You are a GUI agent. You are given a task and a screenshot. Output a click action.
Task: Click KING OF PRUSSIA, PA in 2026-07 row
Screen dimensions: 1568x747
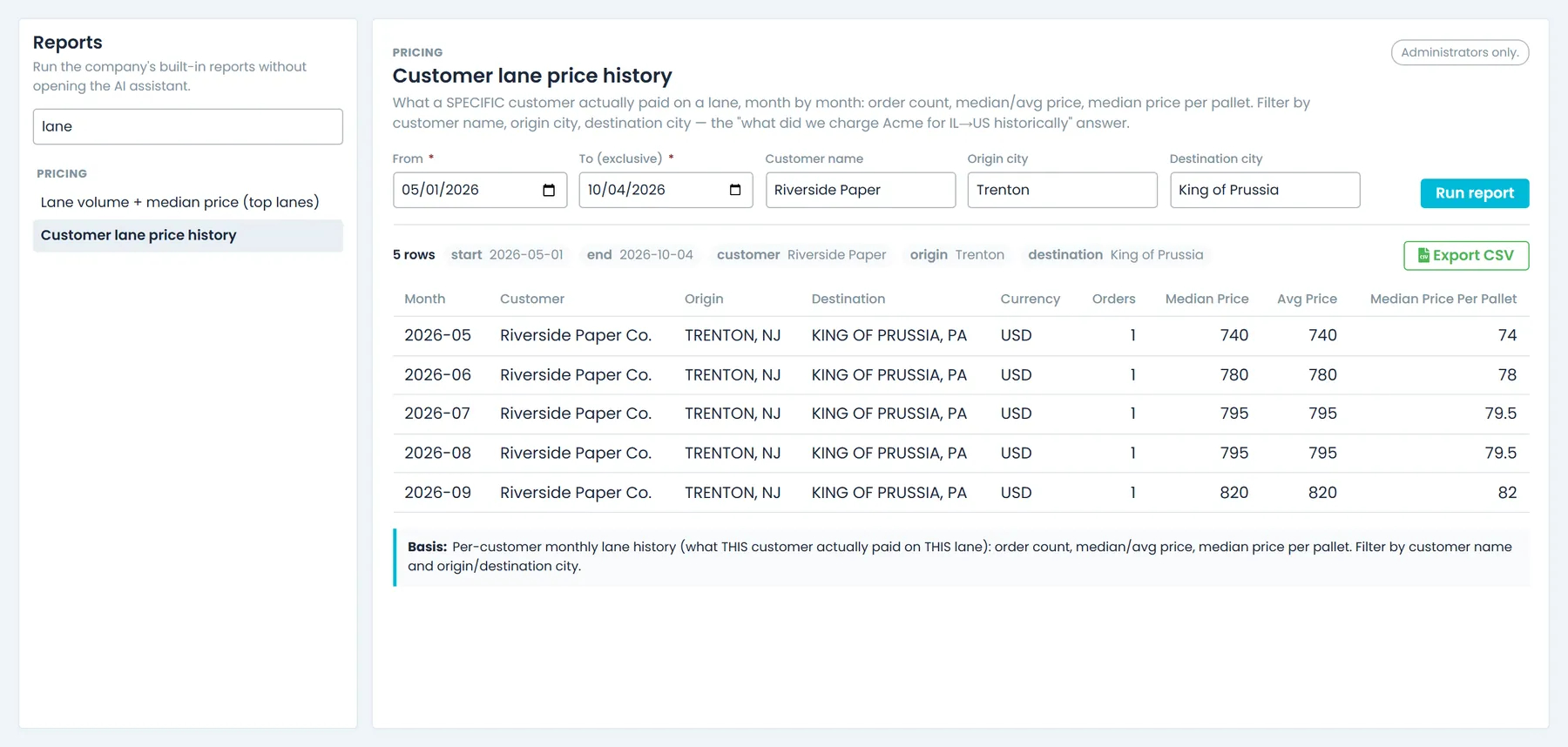coord(889,414)
